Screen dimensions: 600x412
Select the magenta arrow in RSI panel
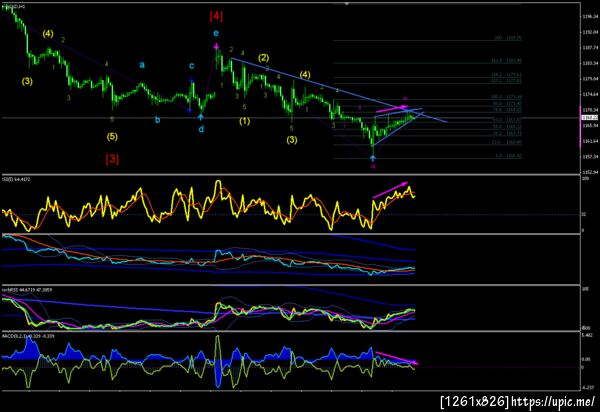click(x=390, y=190)
